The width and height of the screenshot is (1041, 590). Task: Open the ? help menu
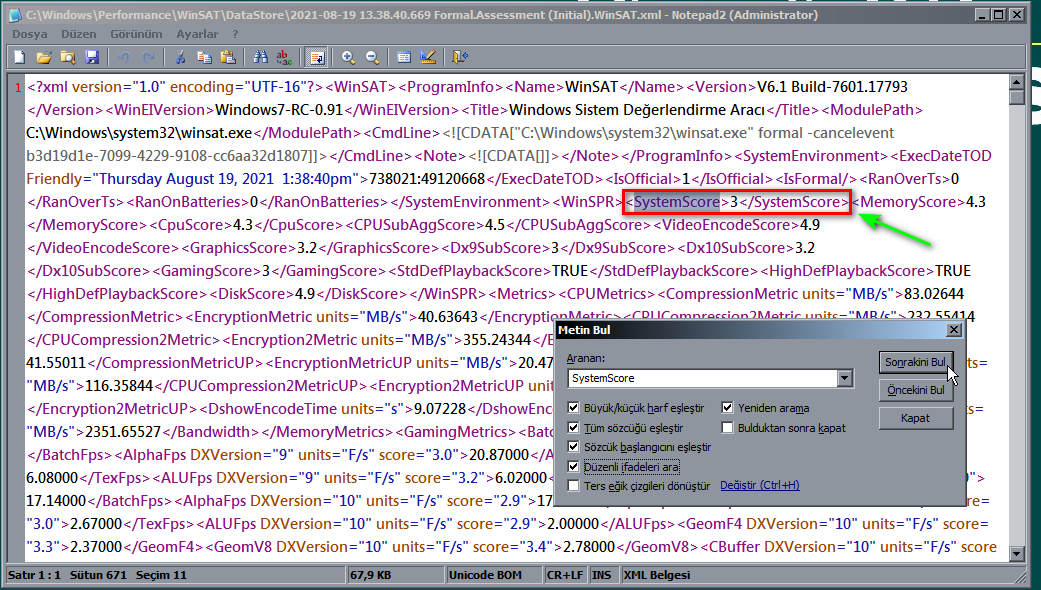[235, 34]
